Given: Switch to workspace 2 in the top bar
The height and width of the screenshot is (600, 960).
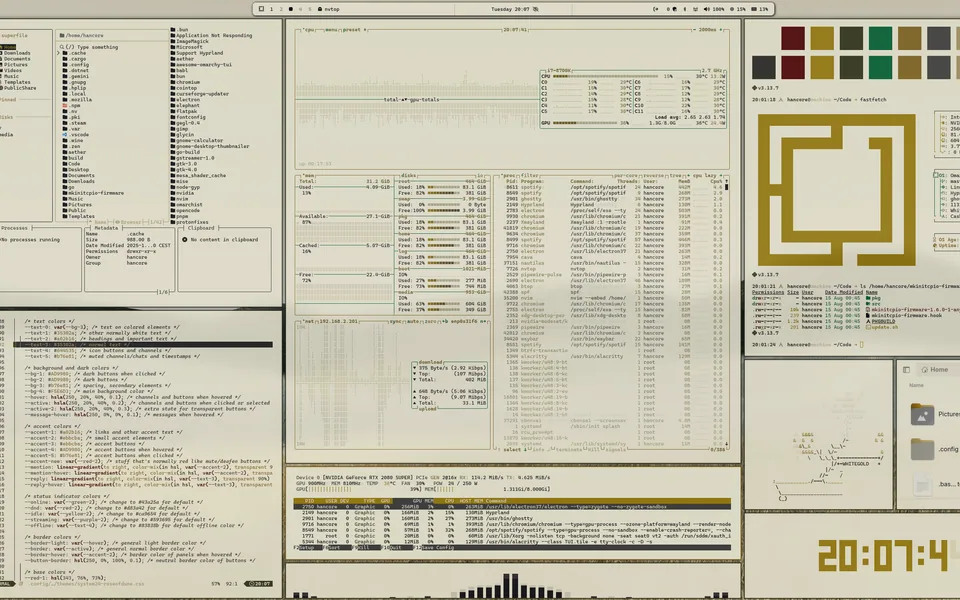Looking at the screenshot, I should click(x=281, y=9).
